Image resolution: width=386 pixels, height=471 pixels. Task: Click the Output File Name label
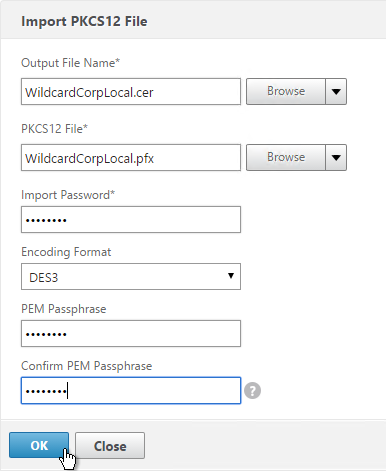tap(70, 63)
